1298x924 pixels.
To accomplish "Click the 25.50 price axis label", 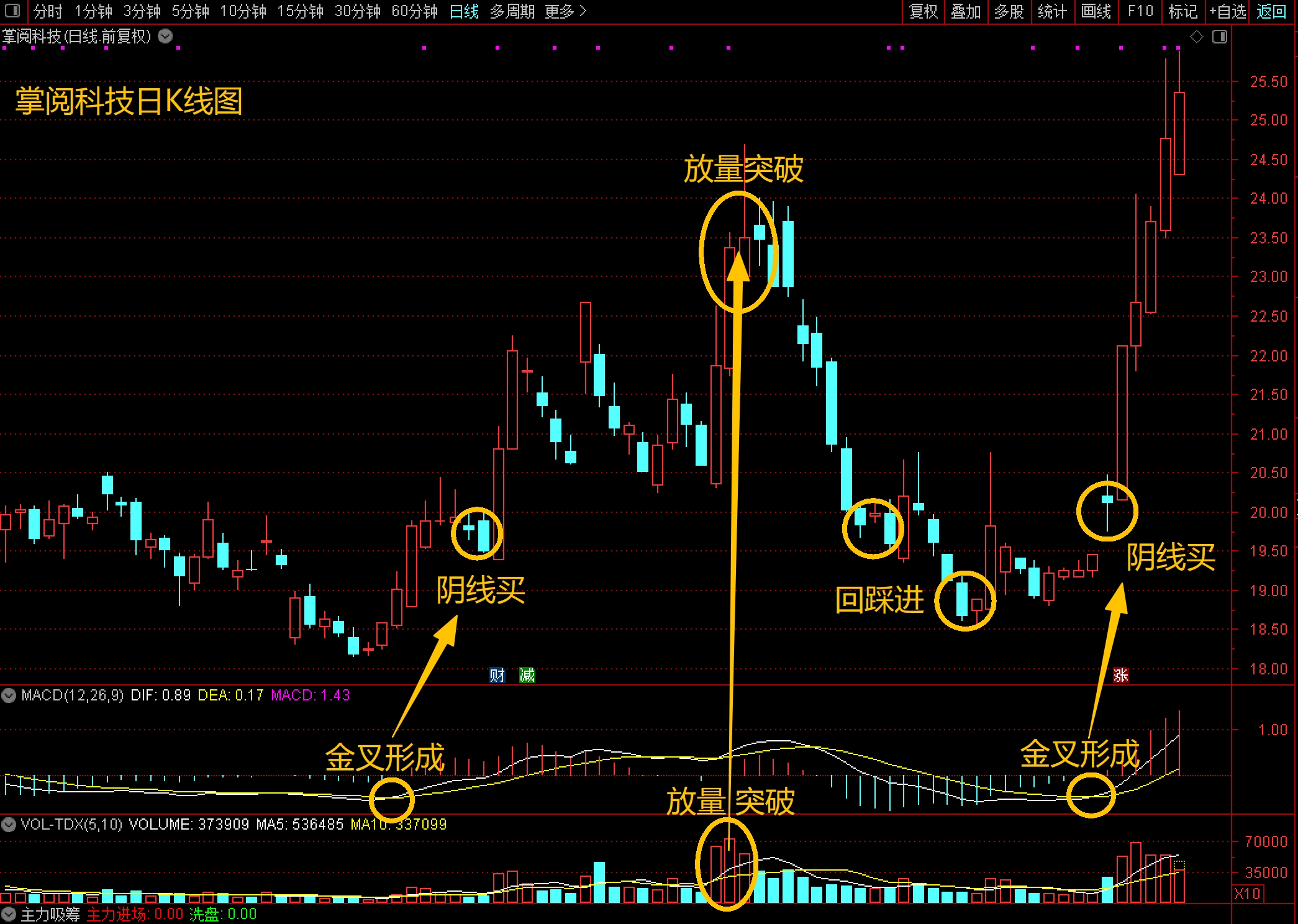I will 1268,81.
